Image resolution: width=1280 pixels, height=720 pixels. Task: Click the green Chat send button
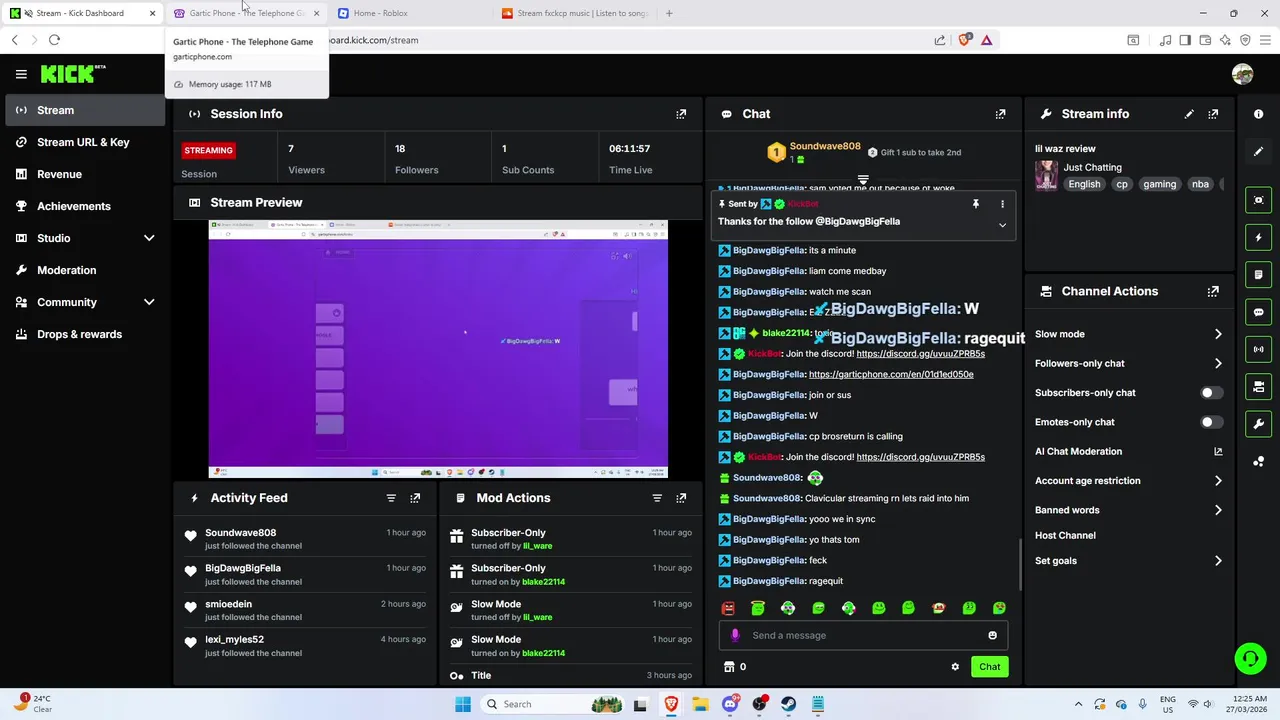989,666
